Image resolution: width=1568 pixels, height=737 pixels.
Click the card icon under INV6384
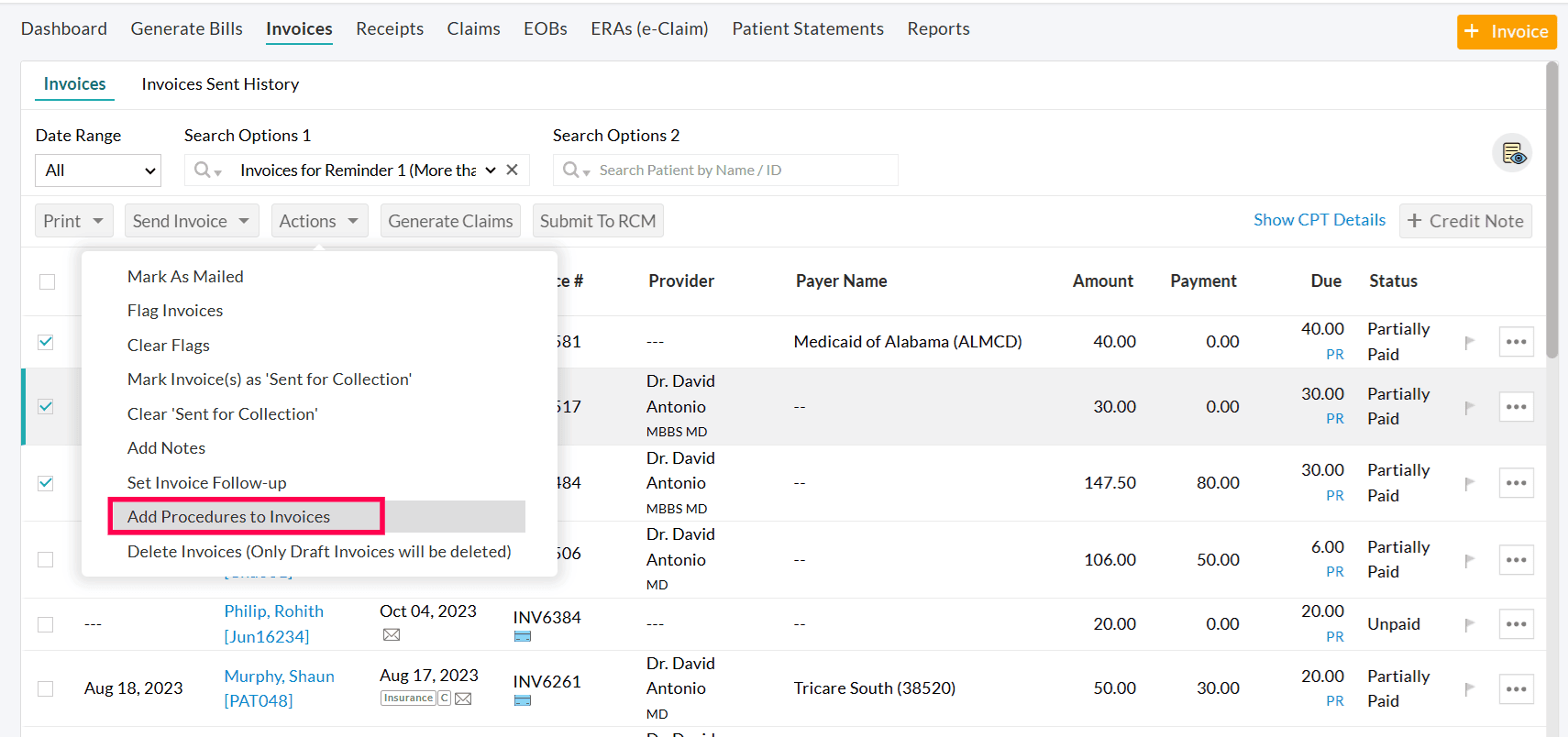(523, 636)
